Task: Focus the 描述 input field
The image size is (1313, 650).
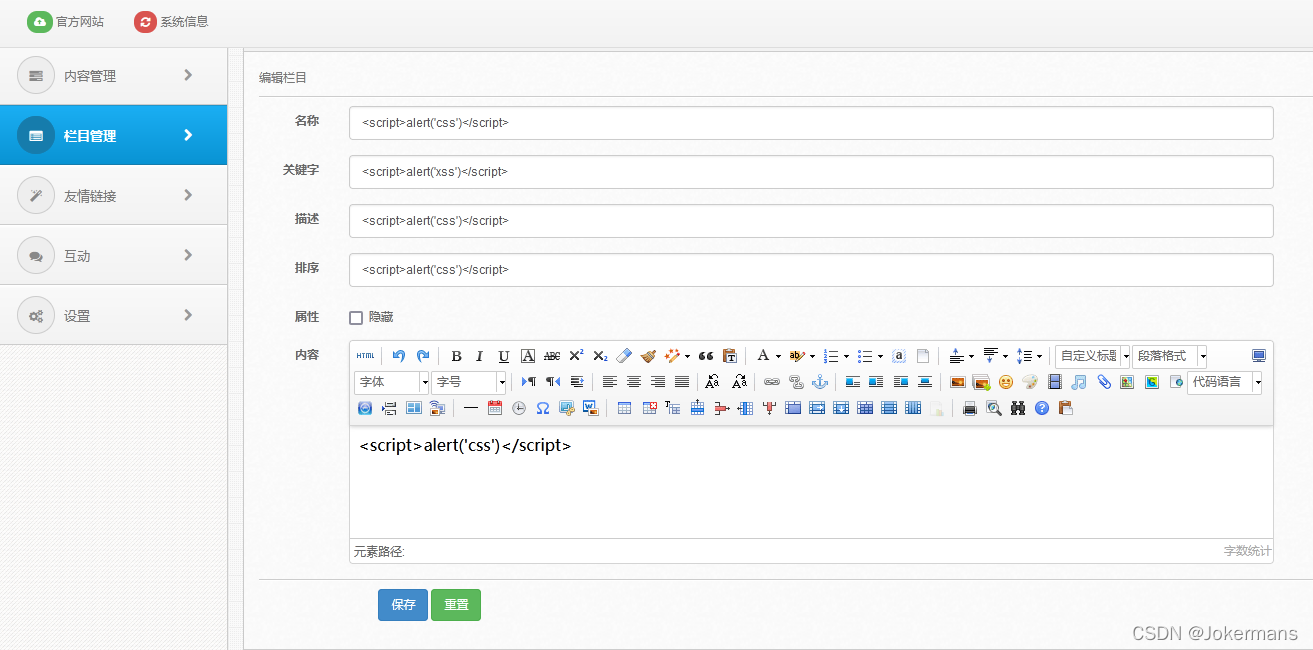Action: pyautogui.click(x=811, y=221)
